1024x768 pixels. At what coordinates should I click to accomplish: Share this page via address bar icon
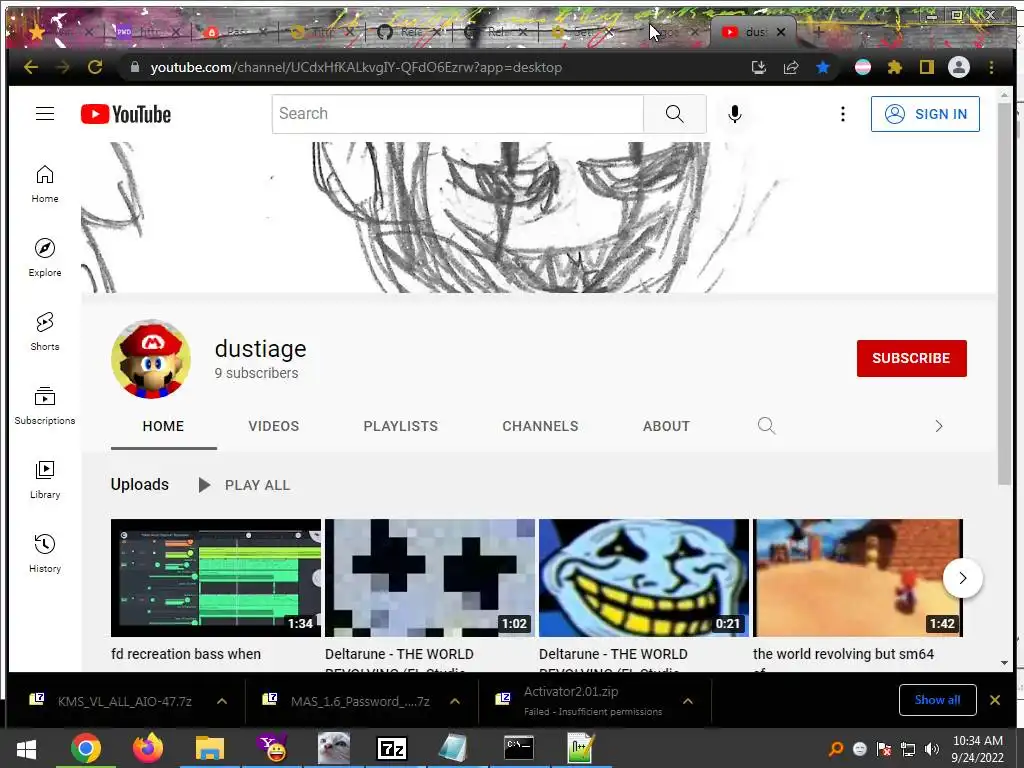[791, 67]
